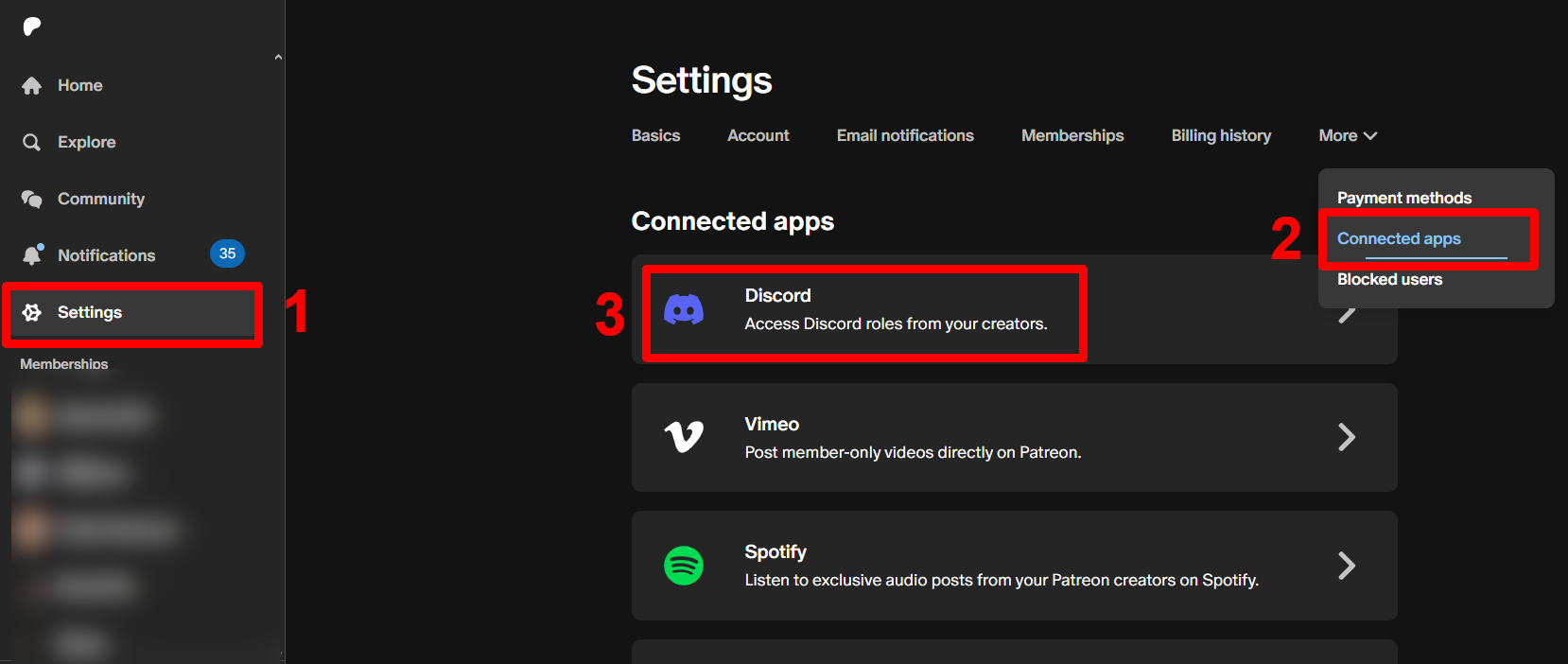1568x664 pixels.
Task: Click the Discord app title
Action: (x=777, y=296)
